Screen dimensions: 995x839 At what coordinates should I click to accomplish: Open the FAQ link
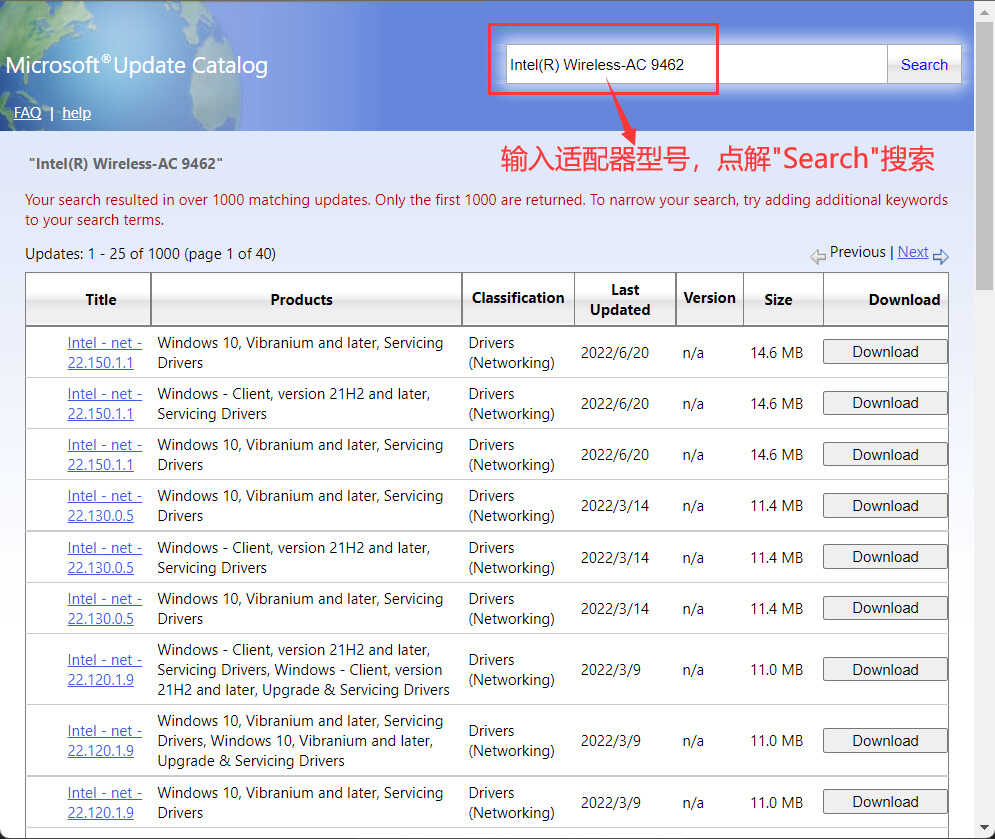(27, 113)
